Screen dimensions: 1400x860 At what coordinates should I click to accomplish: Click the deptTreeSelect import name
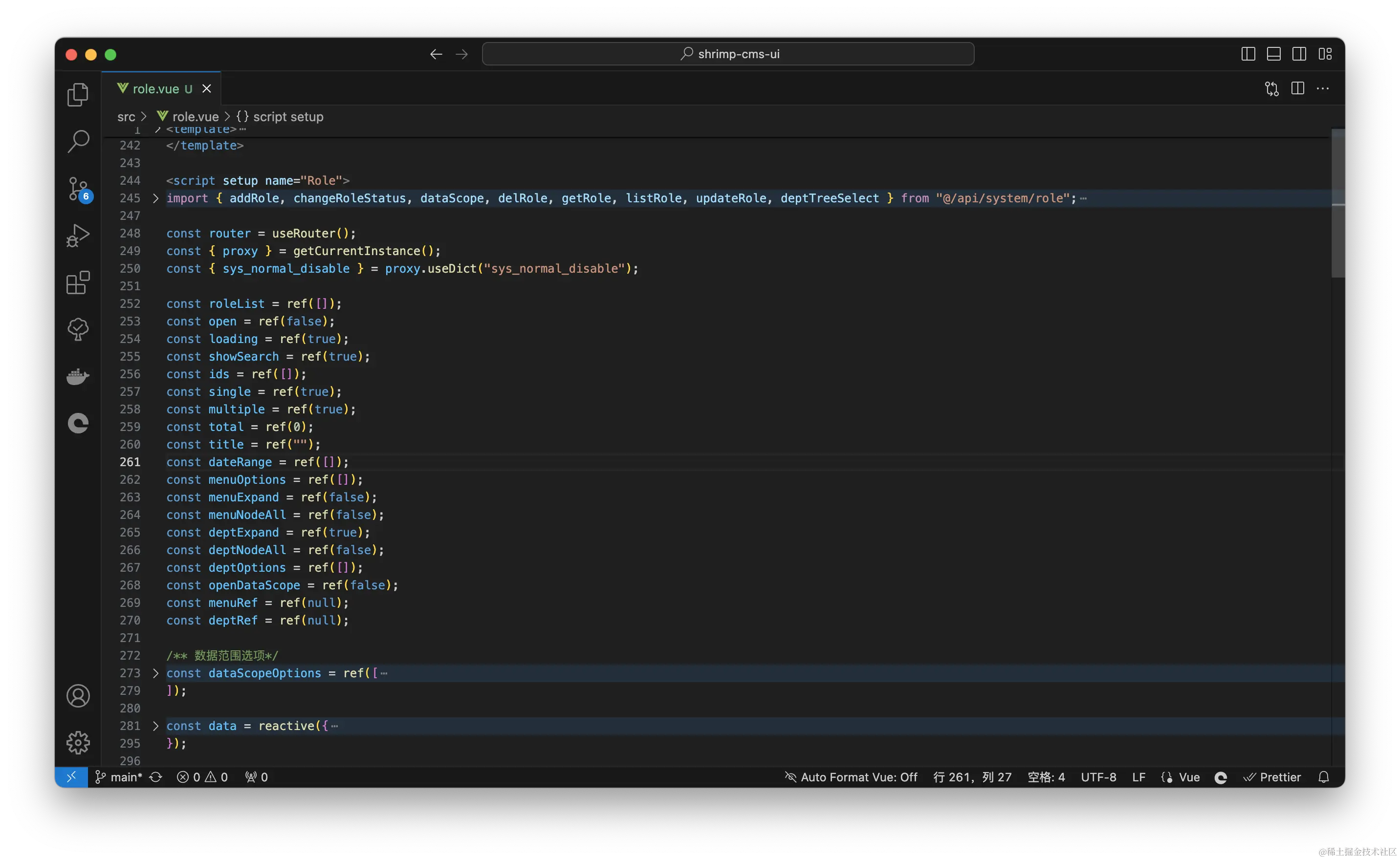pos(830,198)
